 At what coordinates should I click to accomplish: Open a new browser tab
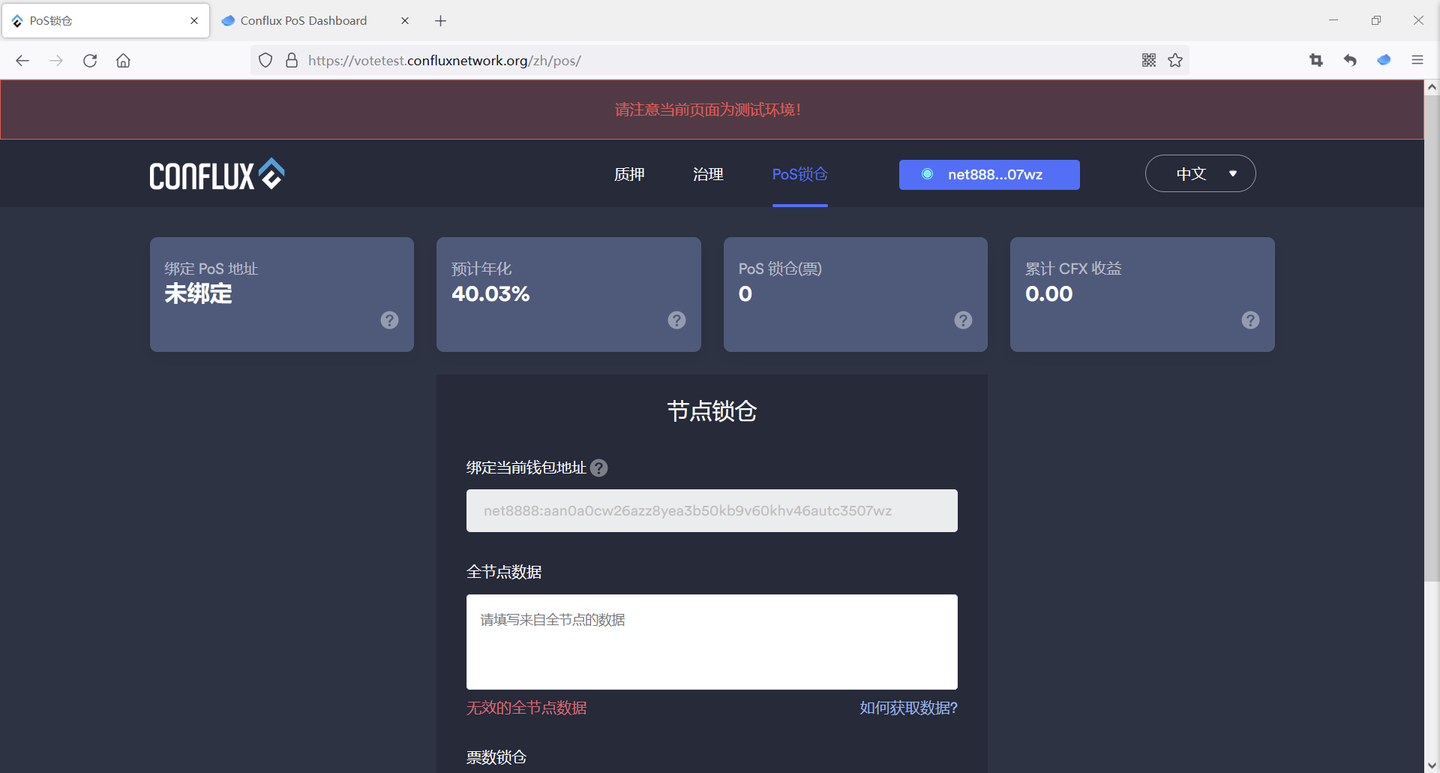pyautogui.click(x=441, y=20)
